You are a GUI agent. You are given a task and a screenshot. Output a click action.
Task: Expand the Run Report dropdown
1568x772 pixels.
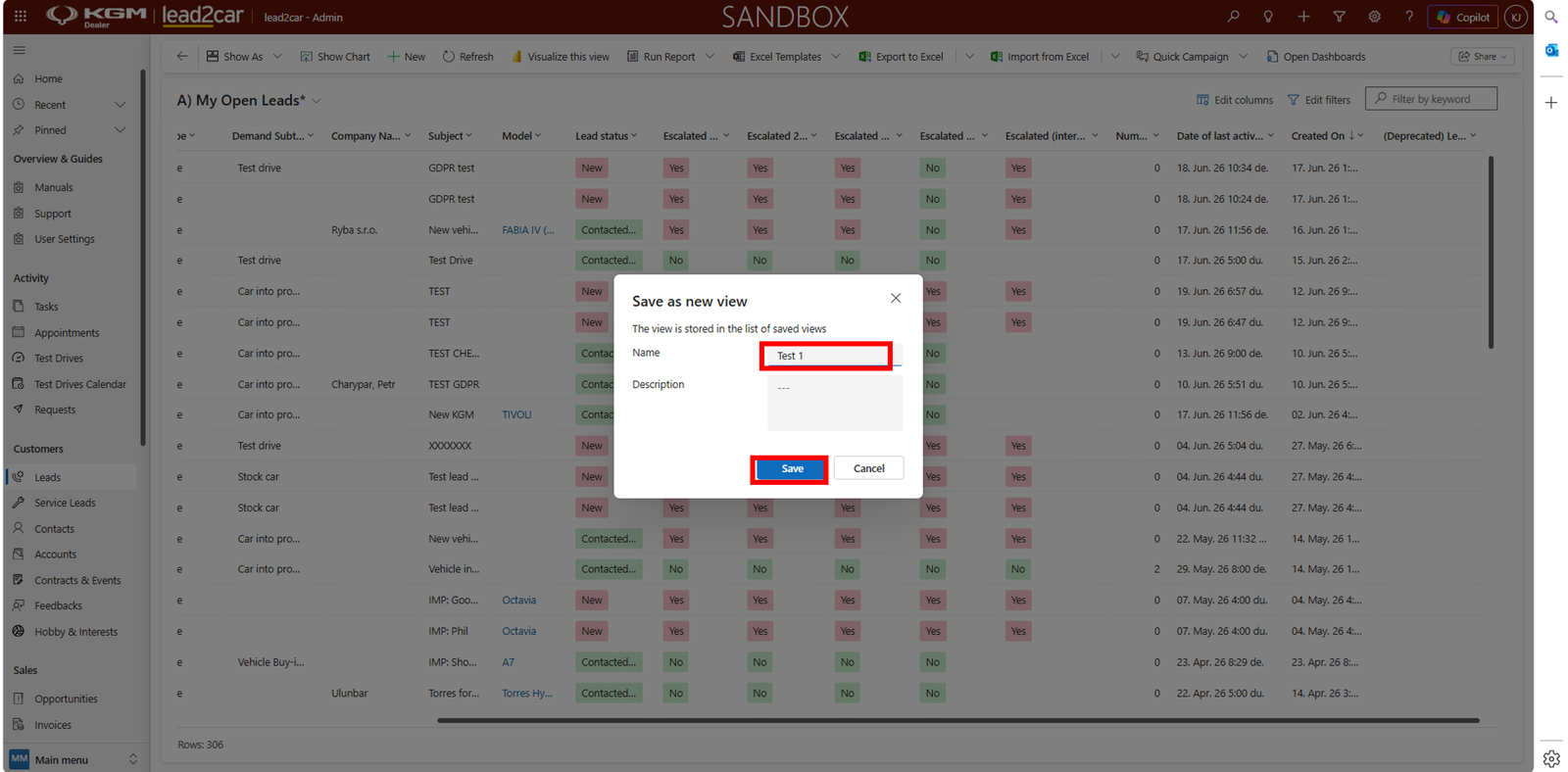click(x=710, y=57)
